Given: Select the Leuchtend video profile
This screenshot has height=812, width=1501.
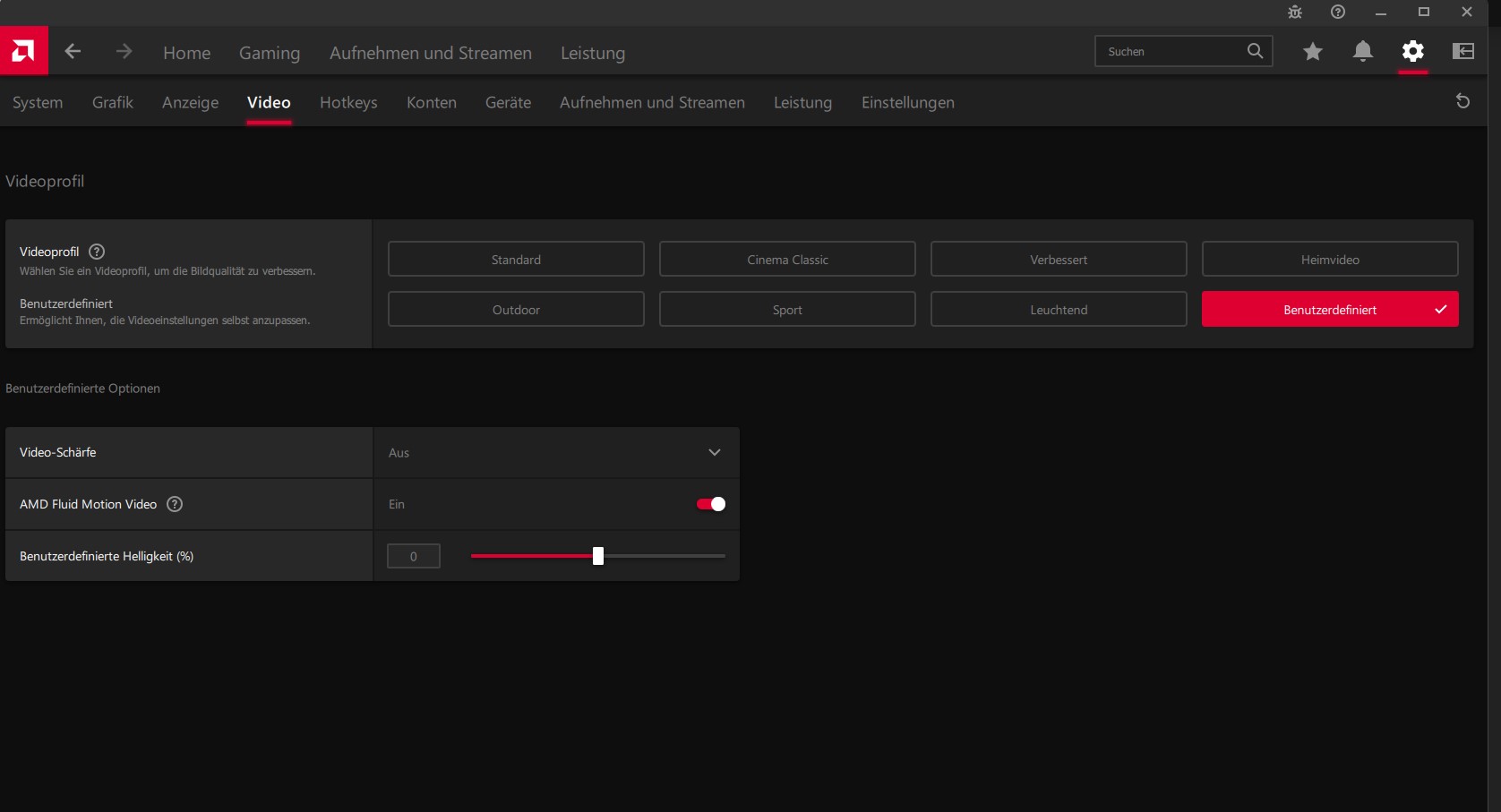Looking at the screenshot, I should pyautogui.click(x=1059, y=309).
